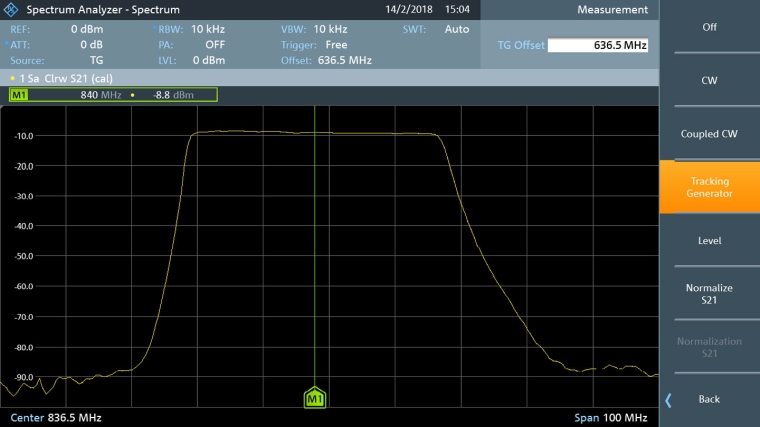
Task: Select Coupled CW mode
Action: pyautogui.click(x=709, y=134)
